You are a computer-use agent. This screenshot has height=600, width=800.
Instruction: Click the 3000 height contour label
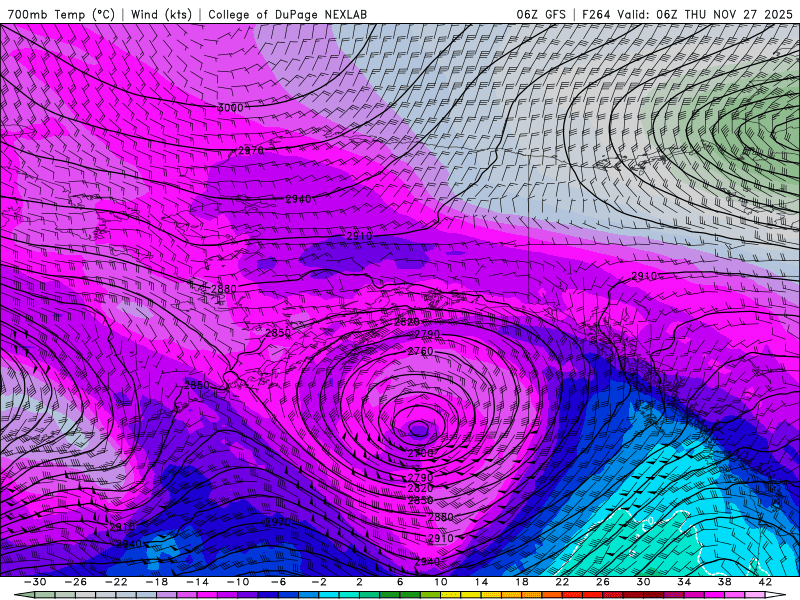(231, 108)
